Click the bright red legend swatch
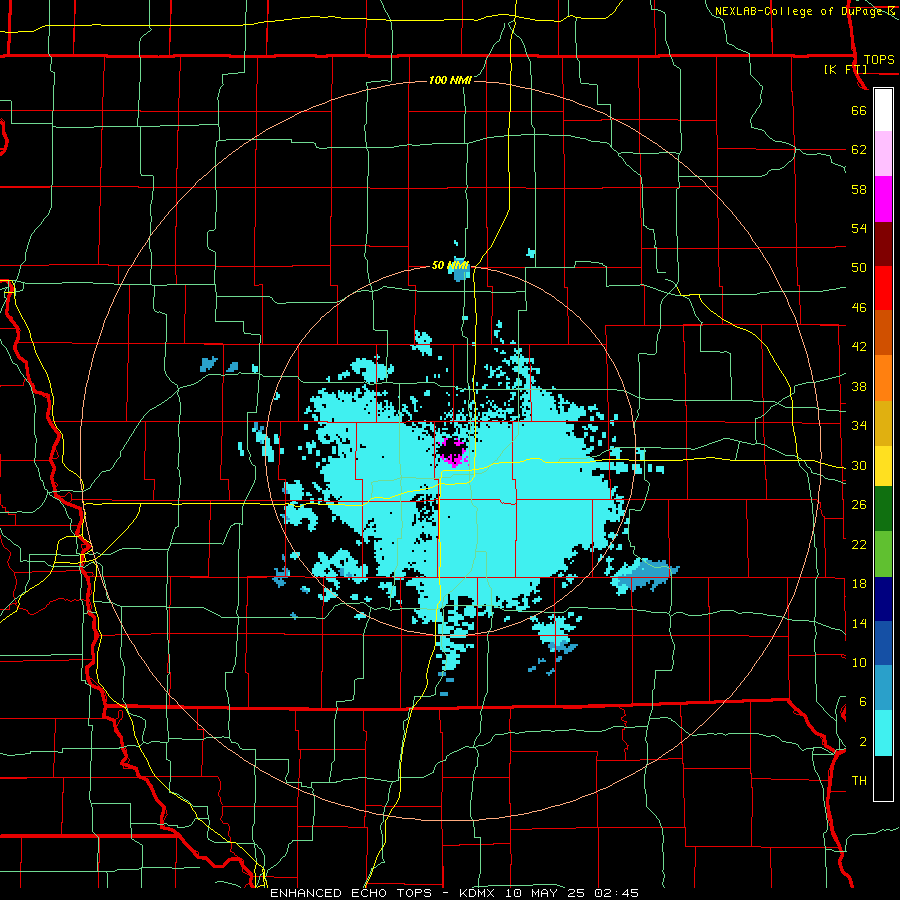Image resolution: width=900 pixels, height=900 pixels. [883, 289]
